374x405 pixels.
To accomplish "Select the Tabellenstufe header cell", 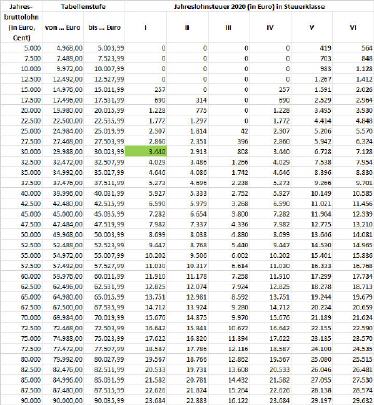I will coord(84,6).
